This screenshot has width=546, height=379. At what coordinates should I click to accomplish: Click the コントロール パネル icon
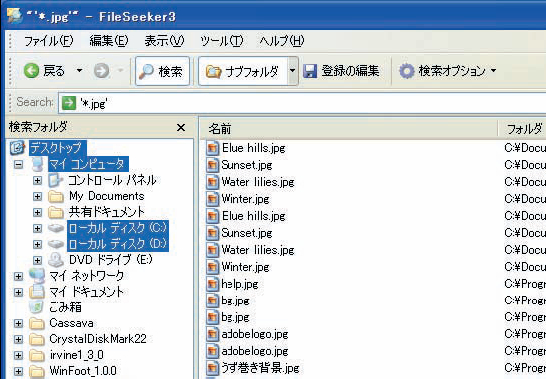(x=56, y=180)
